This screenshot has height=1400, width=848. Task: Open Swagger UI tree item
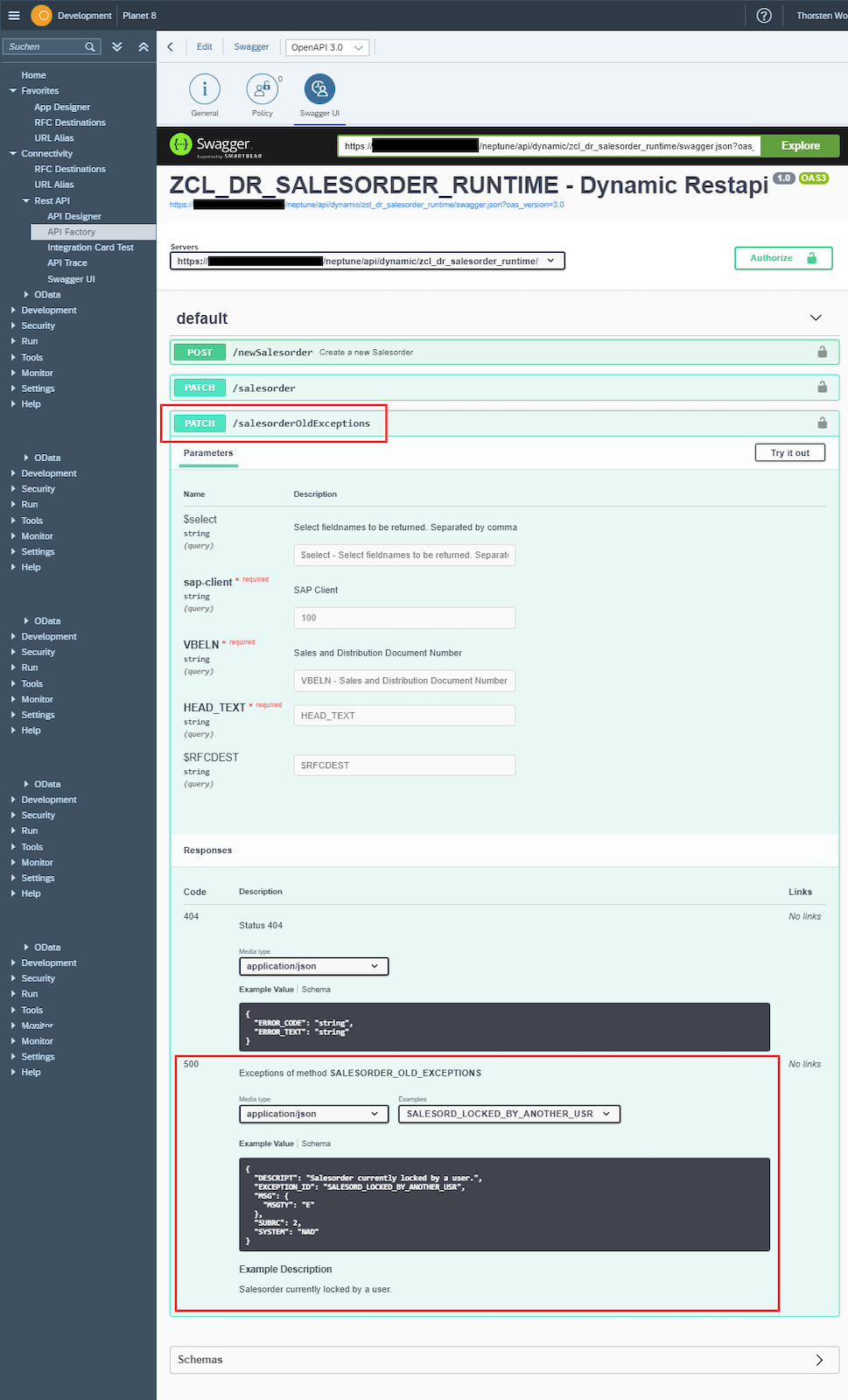tap(71, 279)
